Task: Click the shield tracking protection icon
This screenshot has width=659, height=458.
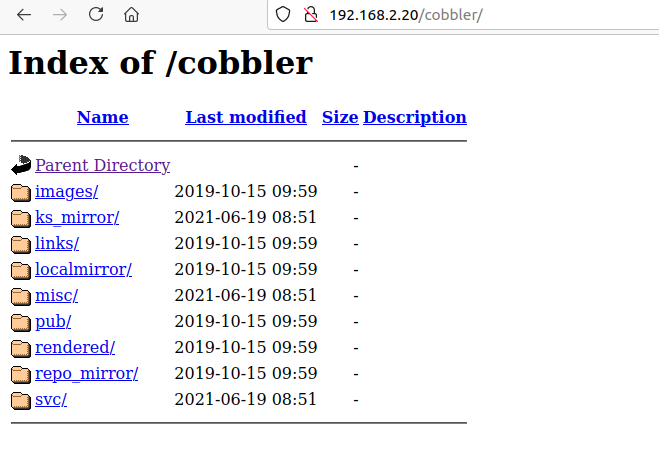Action: [283, 15]
